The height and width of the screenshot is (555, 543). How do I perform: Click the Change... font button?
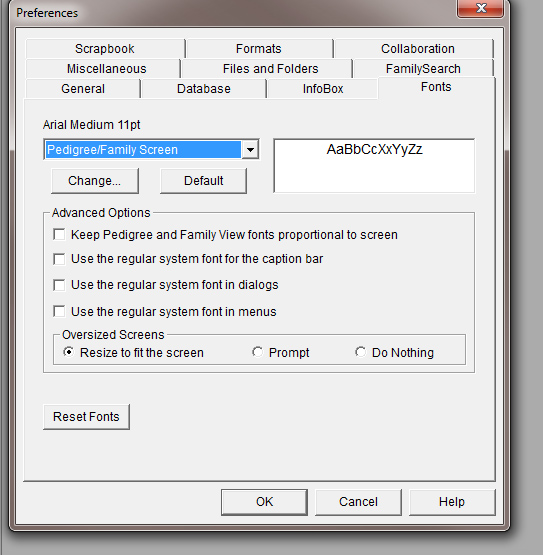95,181
